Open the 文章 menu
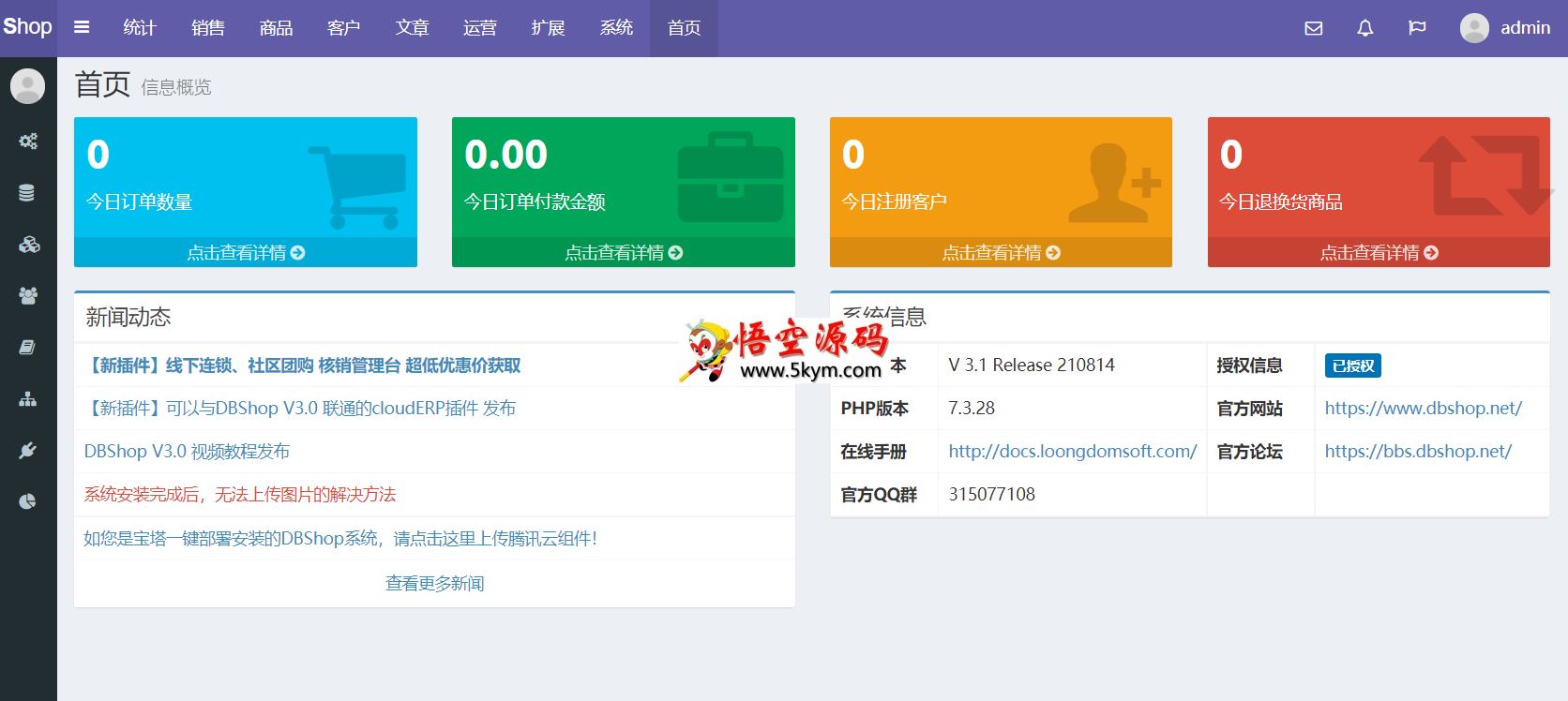The image size is (1568, 701). click(413, 28)
